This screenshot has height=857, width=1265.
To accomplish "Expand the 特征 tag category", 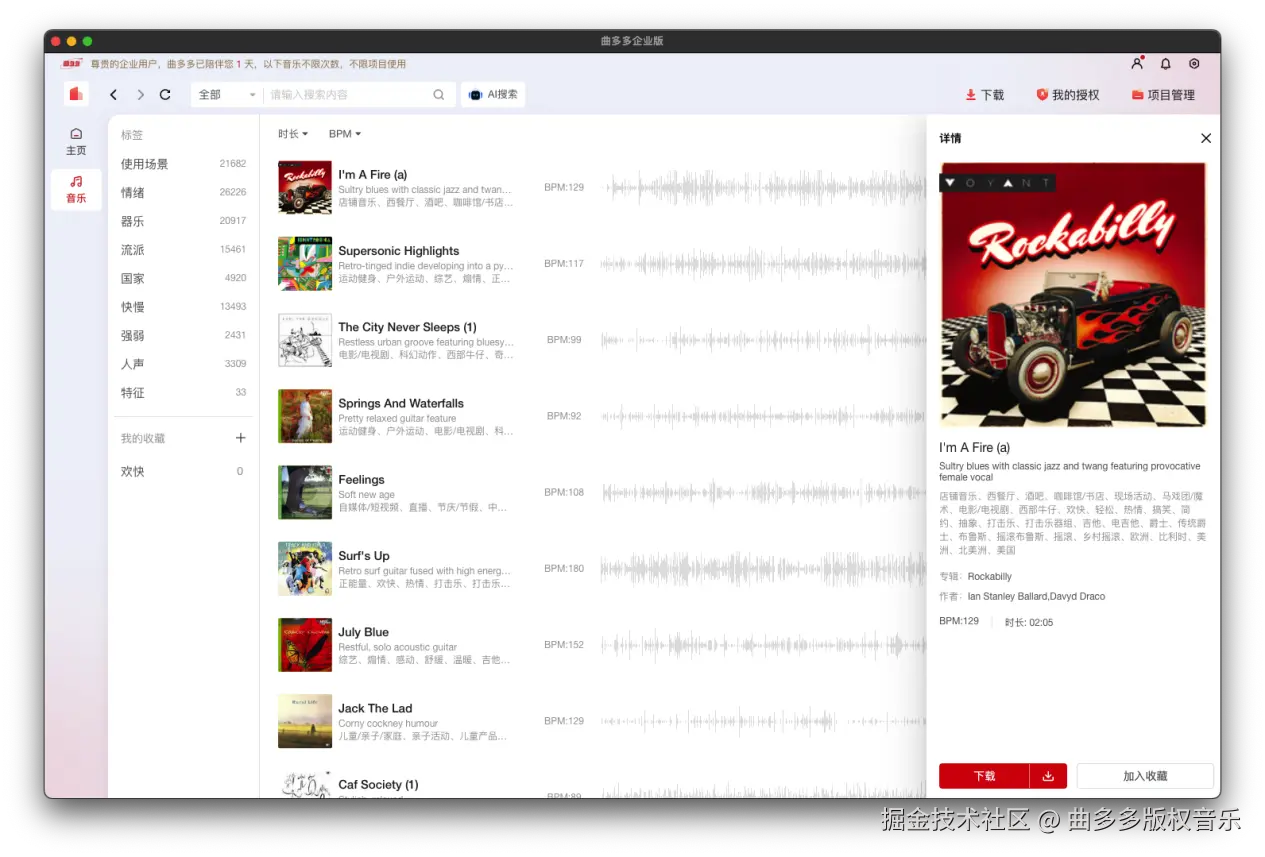I will pyautogui.click(x=183, y=393).
